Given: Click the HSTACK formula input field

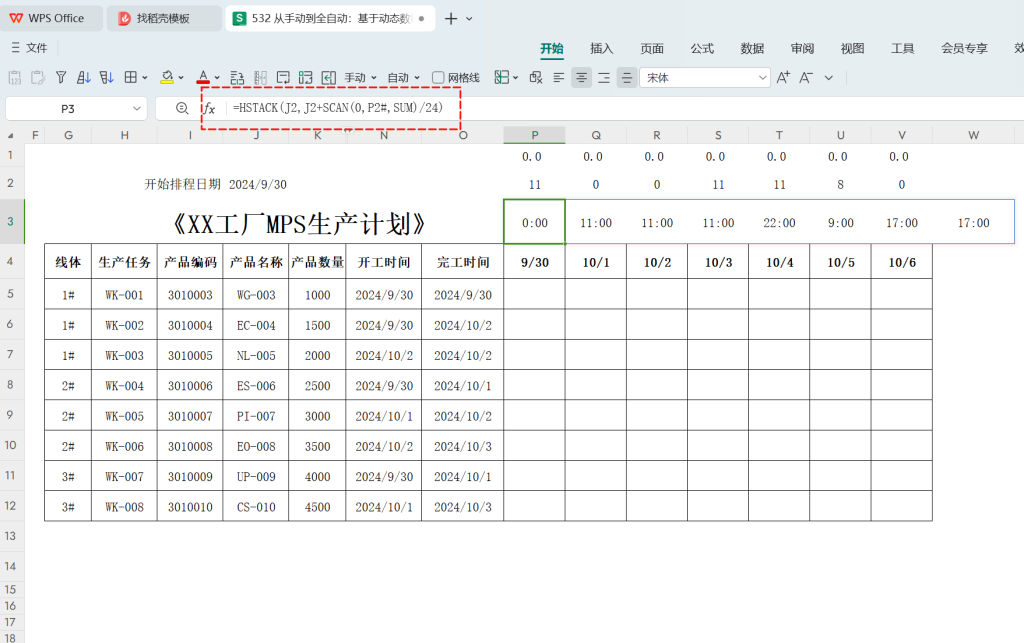Looking at the screenshot, I should coord(624,108).
